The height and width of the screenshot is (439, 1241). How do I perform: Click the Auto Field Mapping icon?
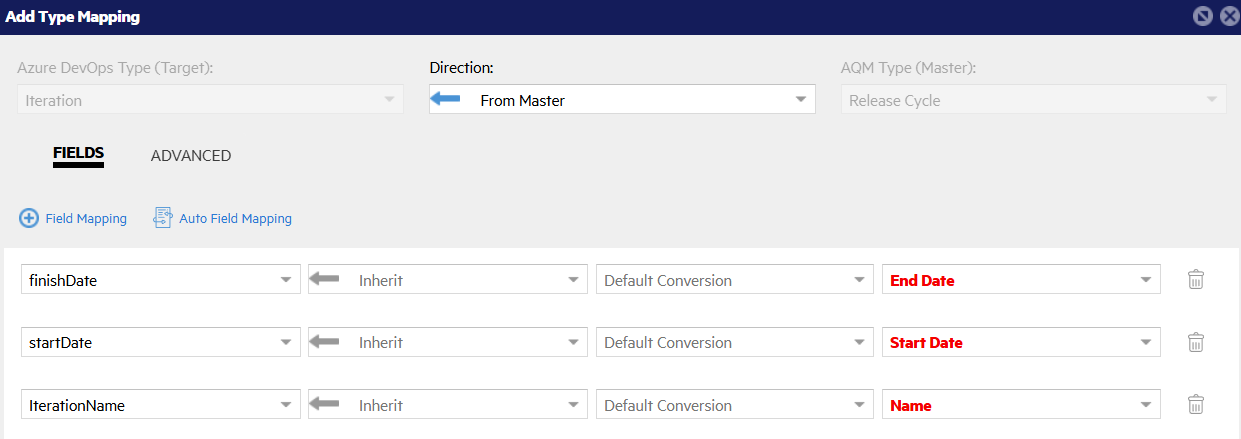[x=162, y=218]
